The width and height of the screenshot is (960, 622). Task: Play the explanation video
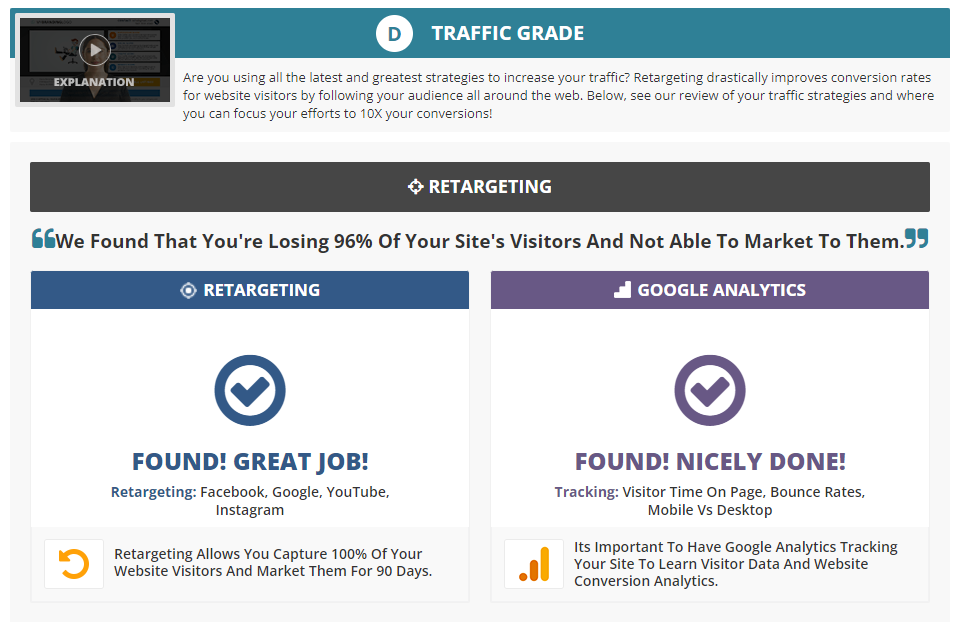point(94,49)
